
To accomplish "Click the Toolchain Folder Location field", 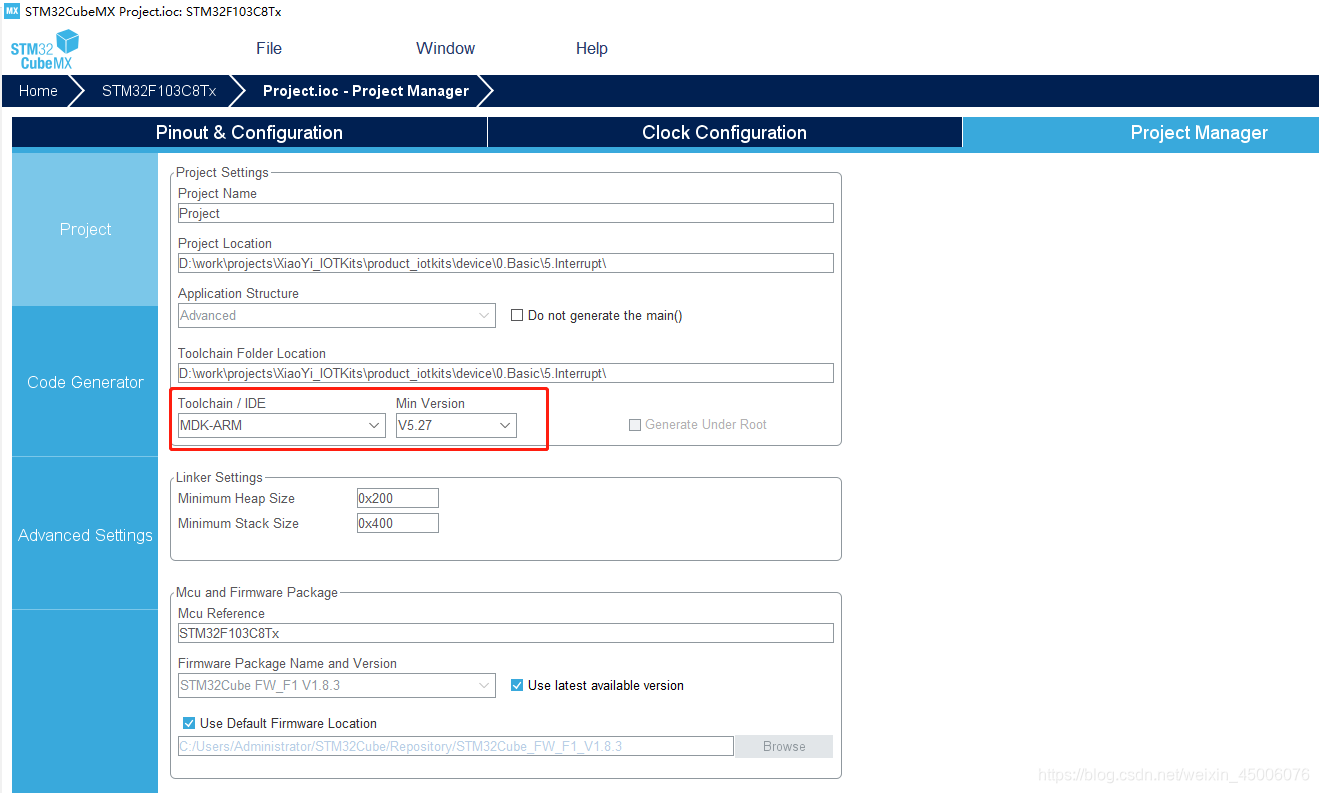I will tap(505, 373).
